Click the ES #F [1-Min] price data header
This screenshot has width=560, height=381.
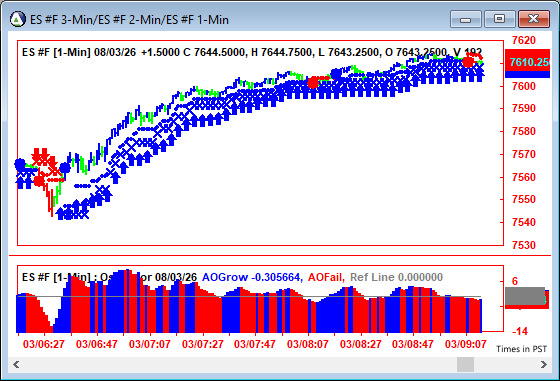click(x=252, y=52)
